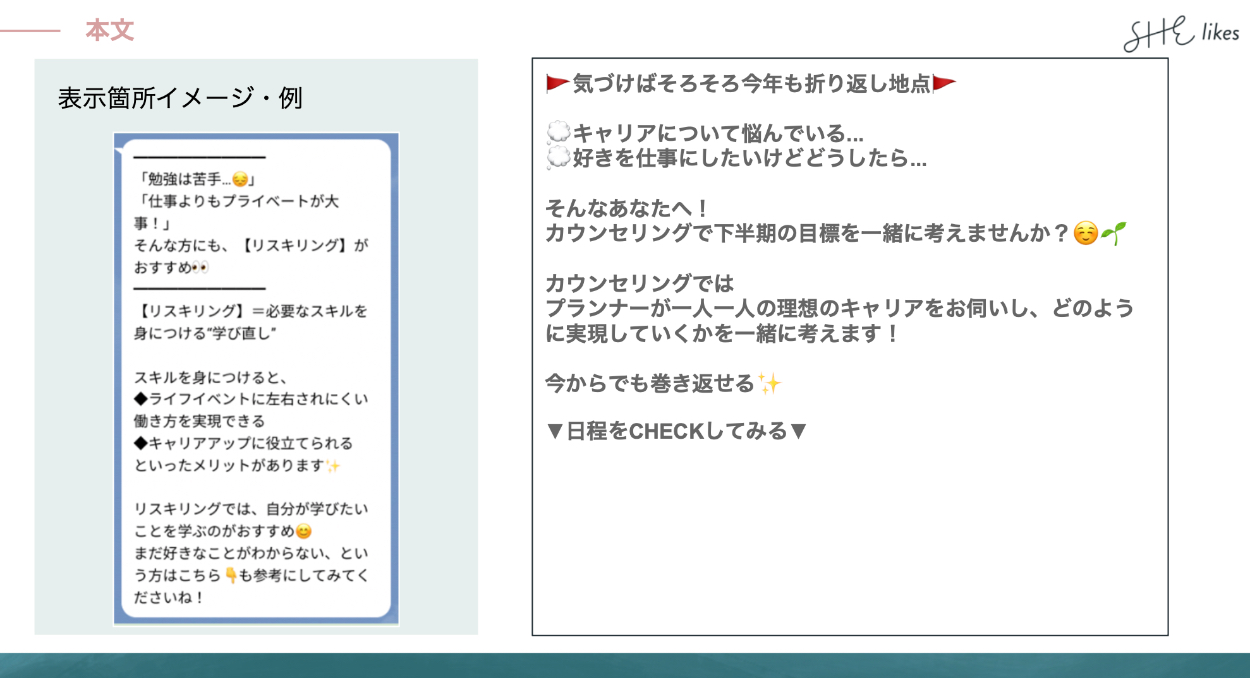Image resolution: width=1250 pixels, height=678 pixels.
Task: Click the teal bar at slide bottom
Action: click(625, 665)
